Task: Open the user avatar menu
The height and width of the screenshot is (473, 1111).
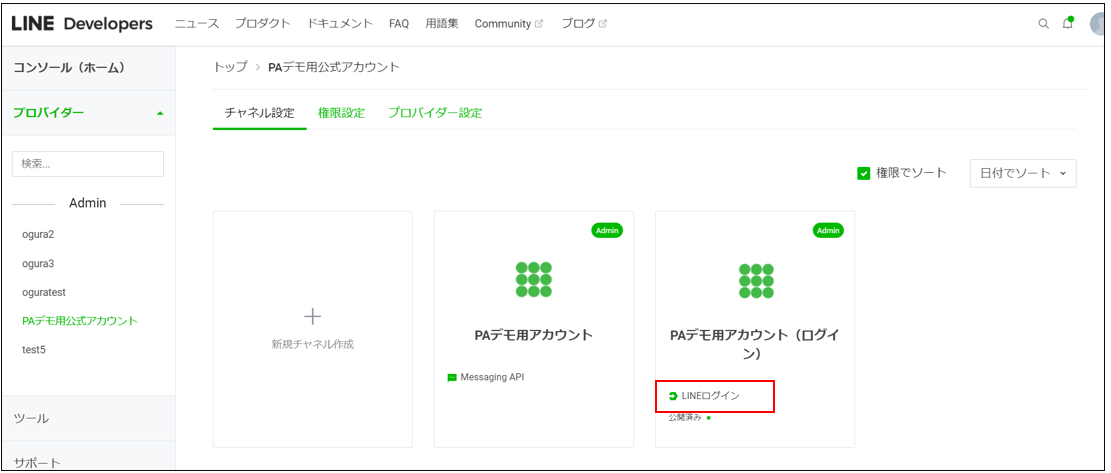Action: [x=1098, y=23]
